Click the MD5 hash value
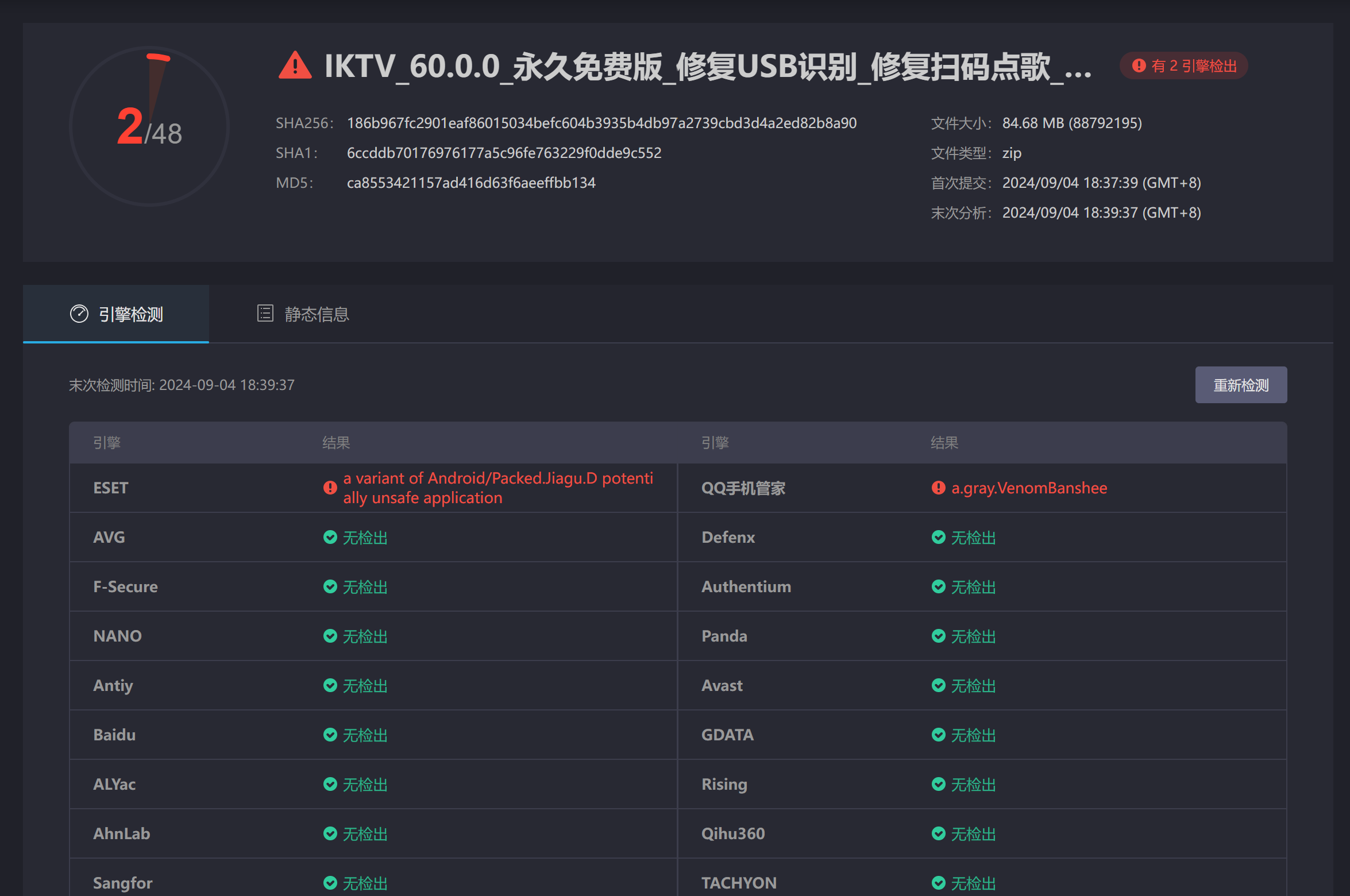The width and height of the screenshot is (1350, 896). point(471,183)
